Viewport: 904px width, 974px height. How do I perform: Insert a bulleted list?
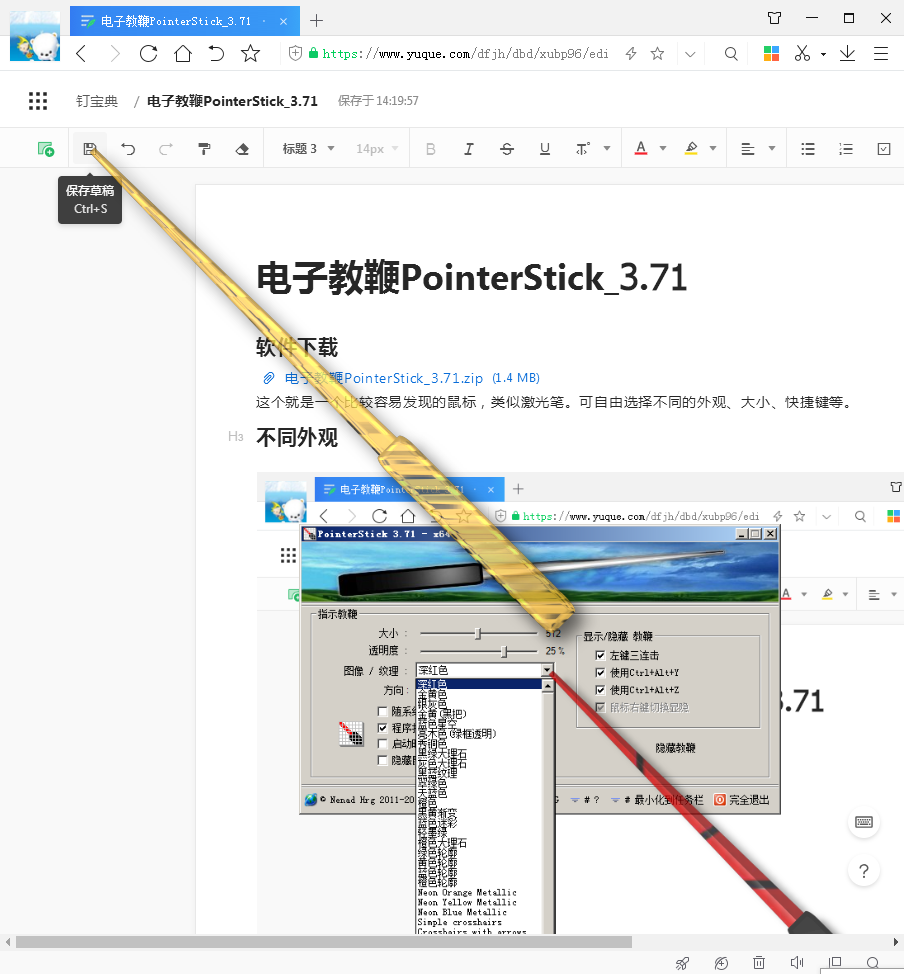point(808,148)
